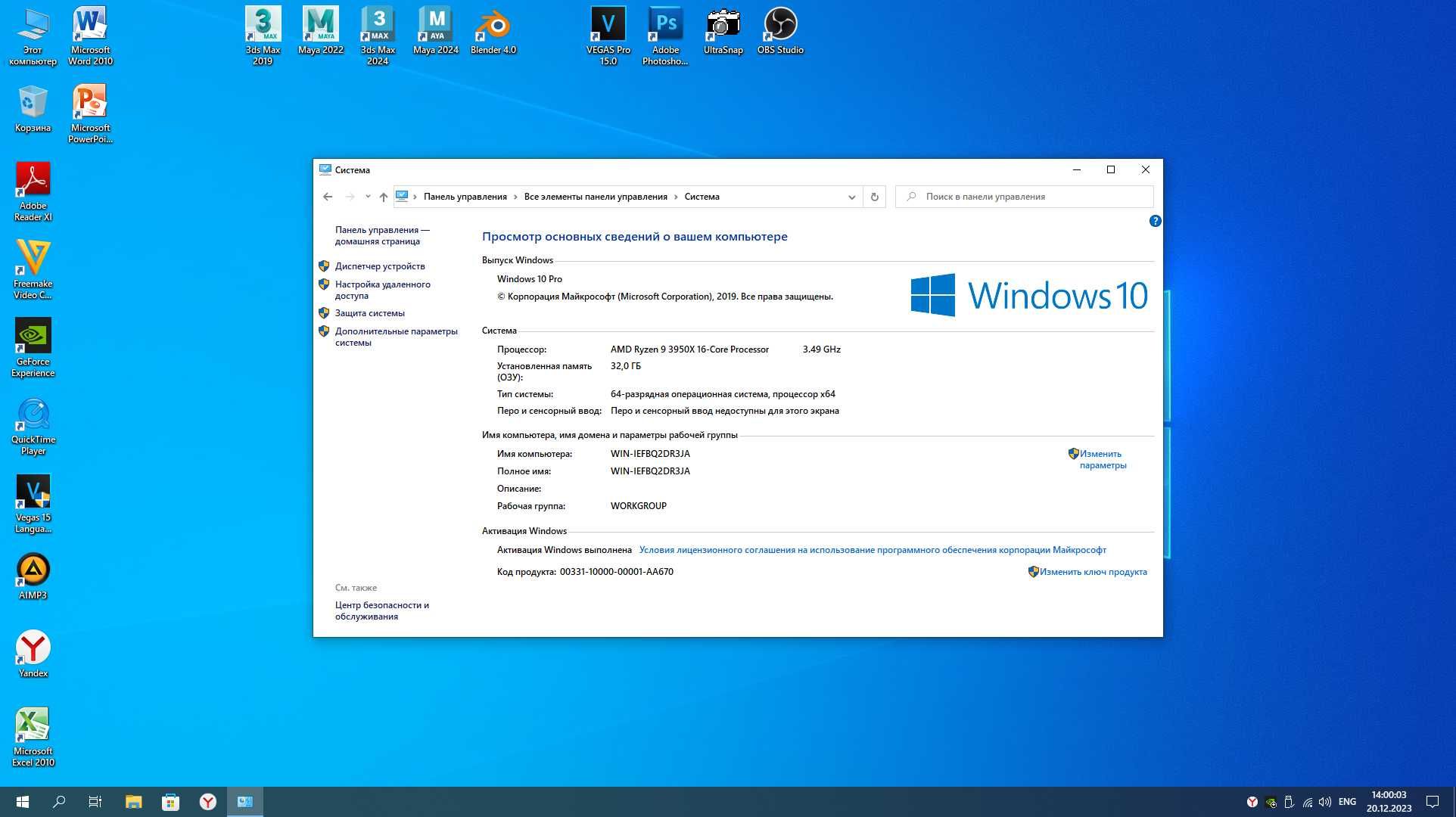Image resolution: width=1456 pixels, height=817 pixels.
Task: Open recent locations dropdown arrow
Action: [x=368, y=197]
